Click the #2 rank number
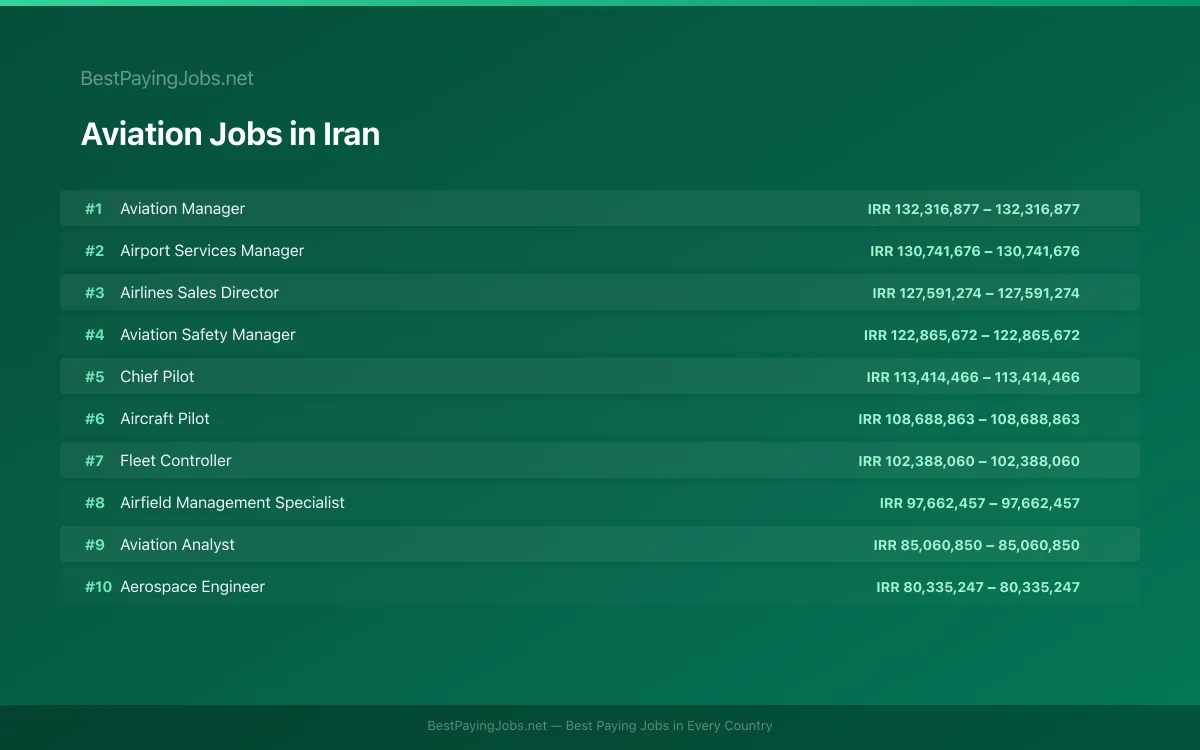The height and width of the screenshot is (750, 1200). click(x=94, y=251)
